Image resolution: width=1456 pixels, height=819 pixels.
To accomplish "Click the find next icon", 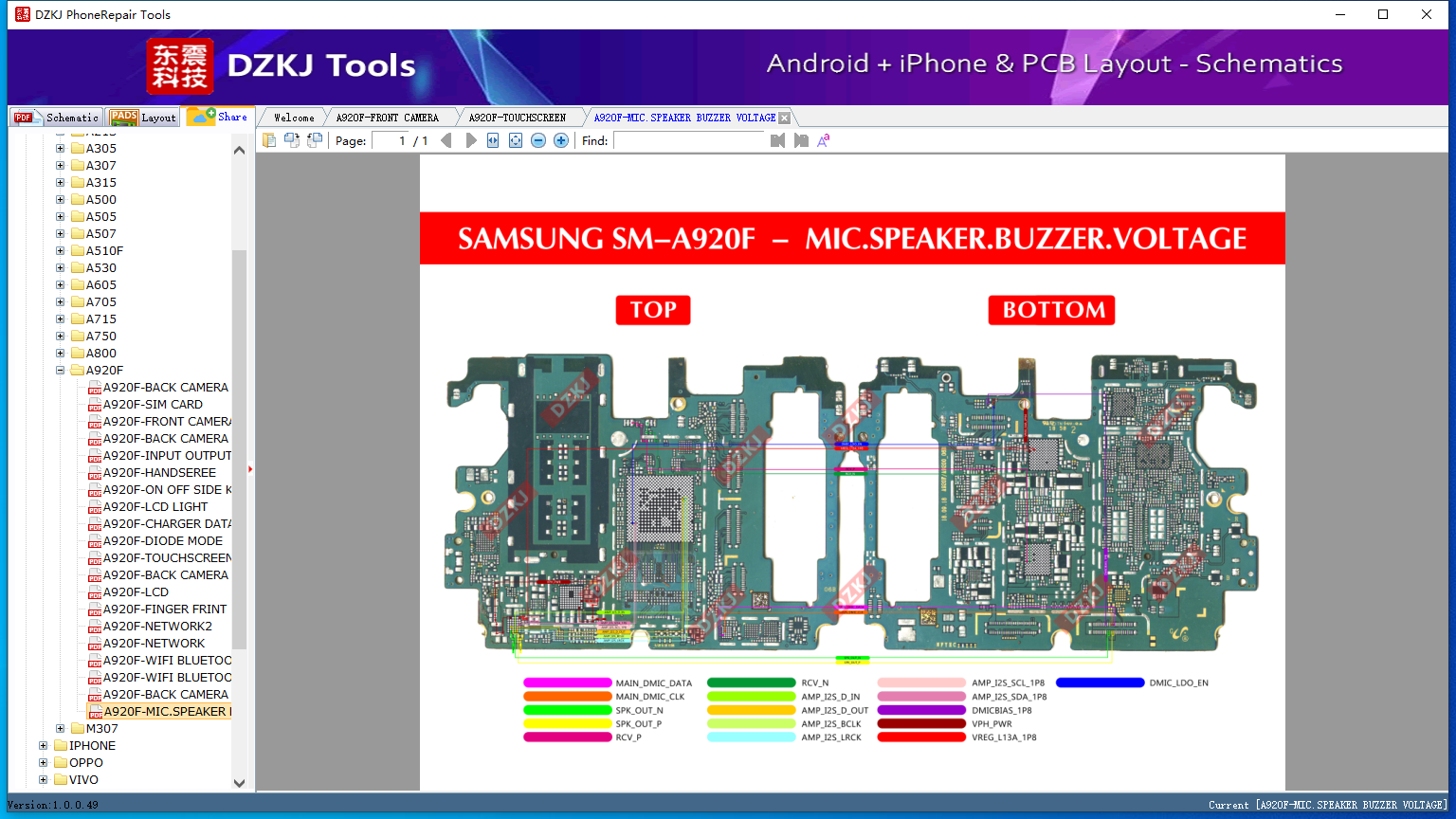I will pyautogui.click(x=801, y=140).
